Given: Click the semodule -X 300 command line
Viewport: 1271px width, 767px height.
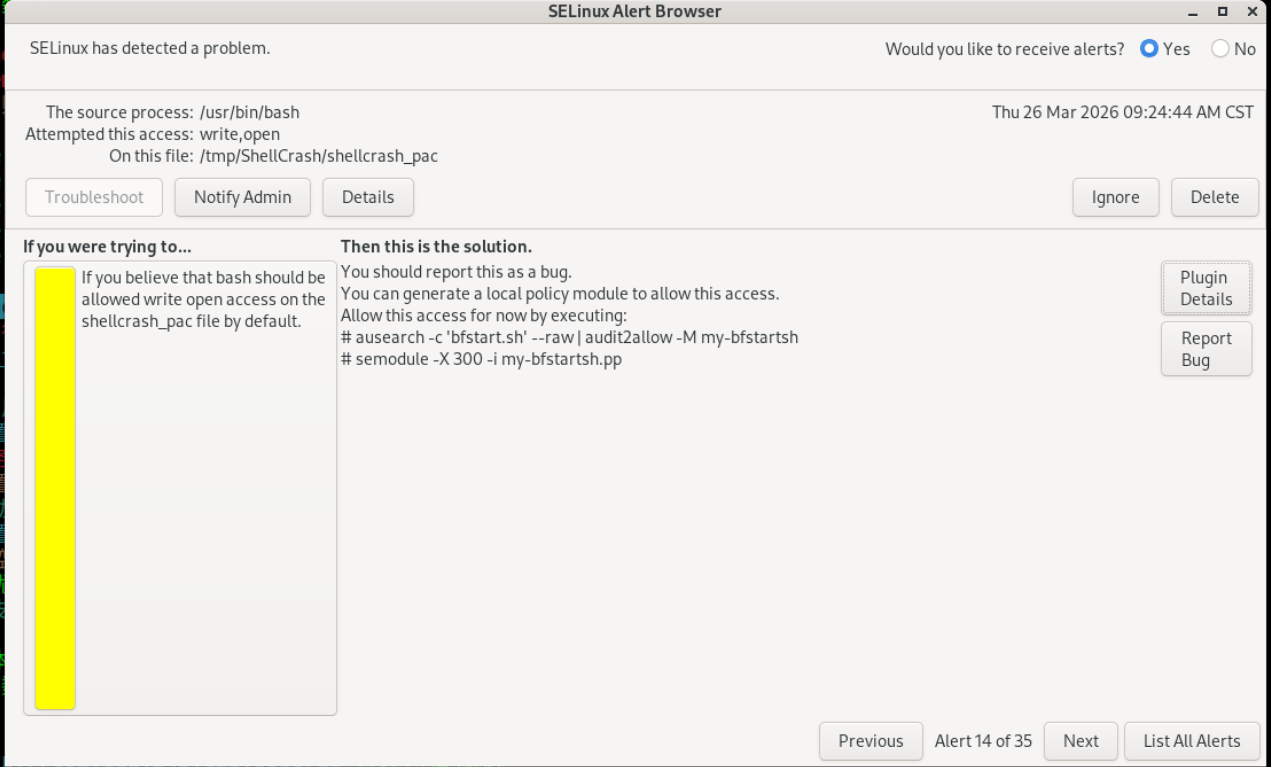Looking at the screenshot, I should tap(481, 359).
